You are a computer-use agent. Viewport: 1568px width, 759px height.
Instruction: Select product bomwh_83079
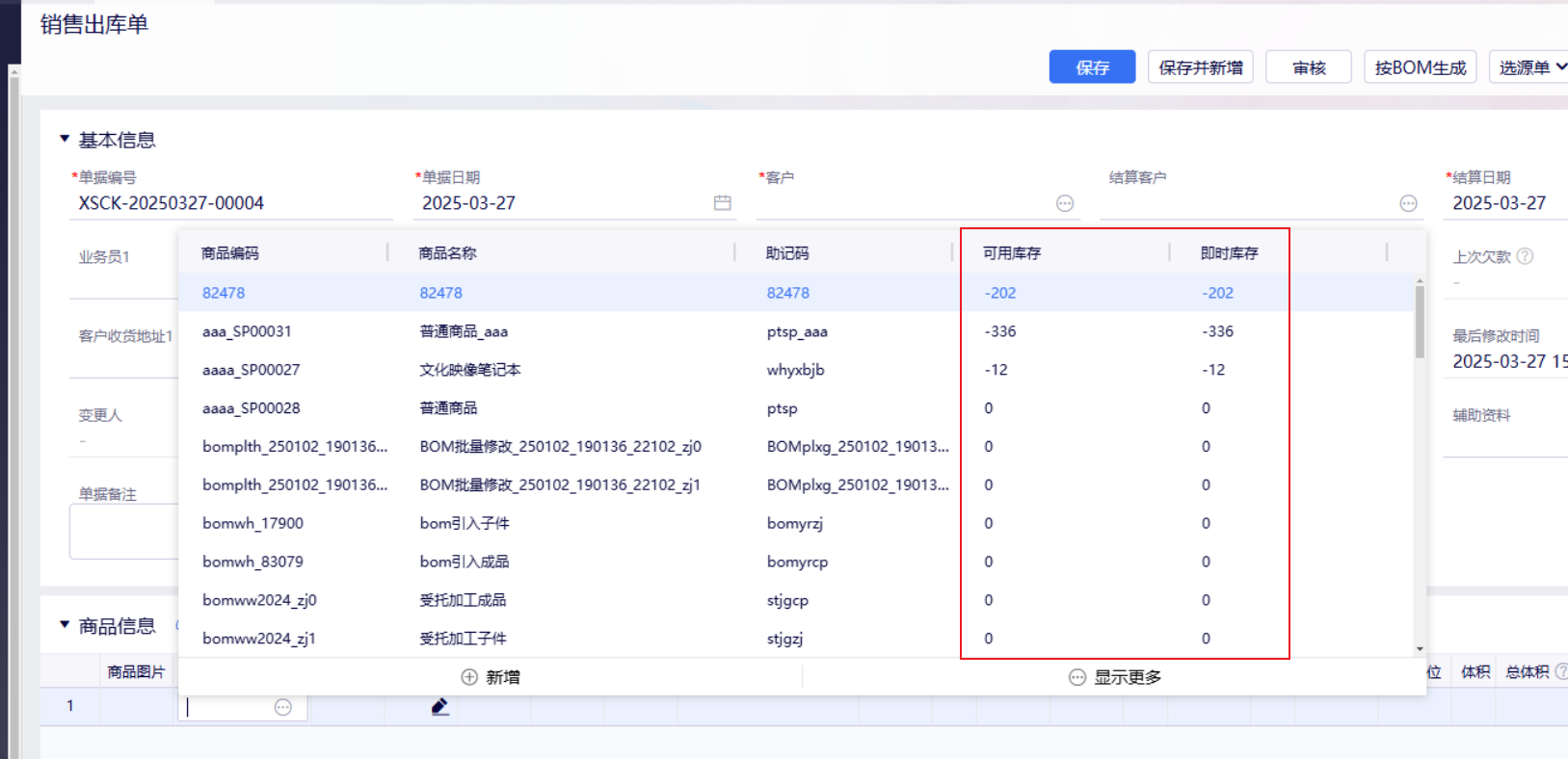pyautogui.click(x=796, y=562)
